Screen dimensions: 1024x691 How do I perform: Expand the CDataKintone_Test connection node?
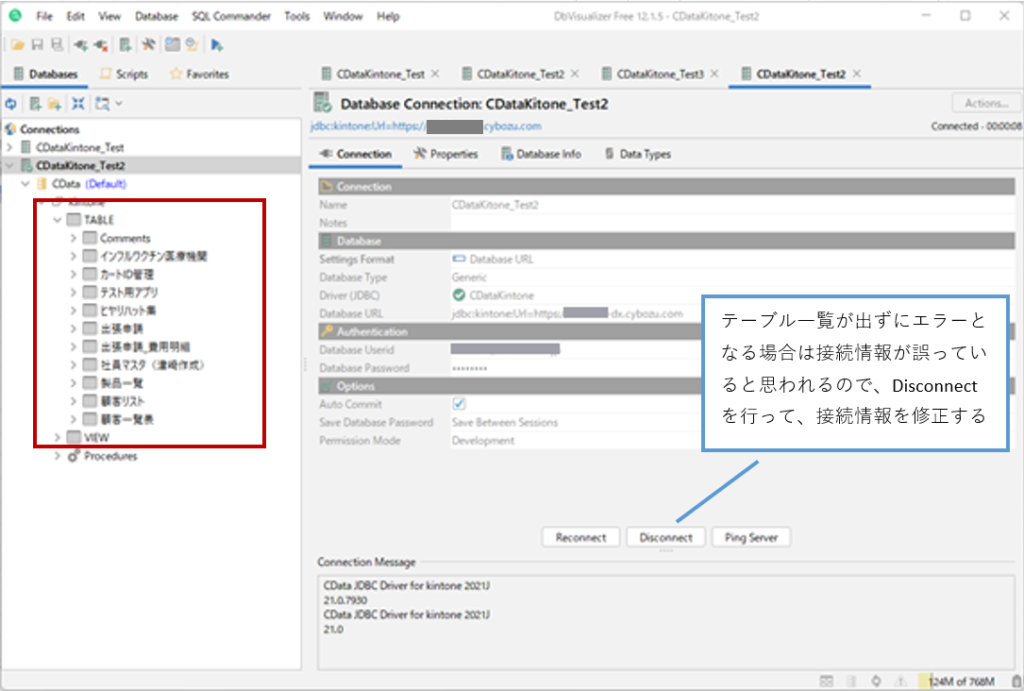coord(9,148)
